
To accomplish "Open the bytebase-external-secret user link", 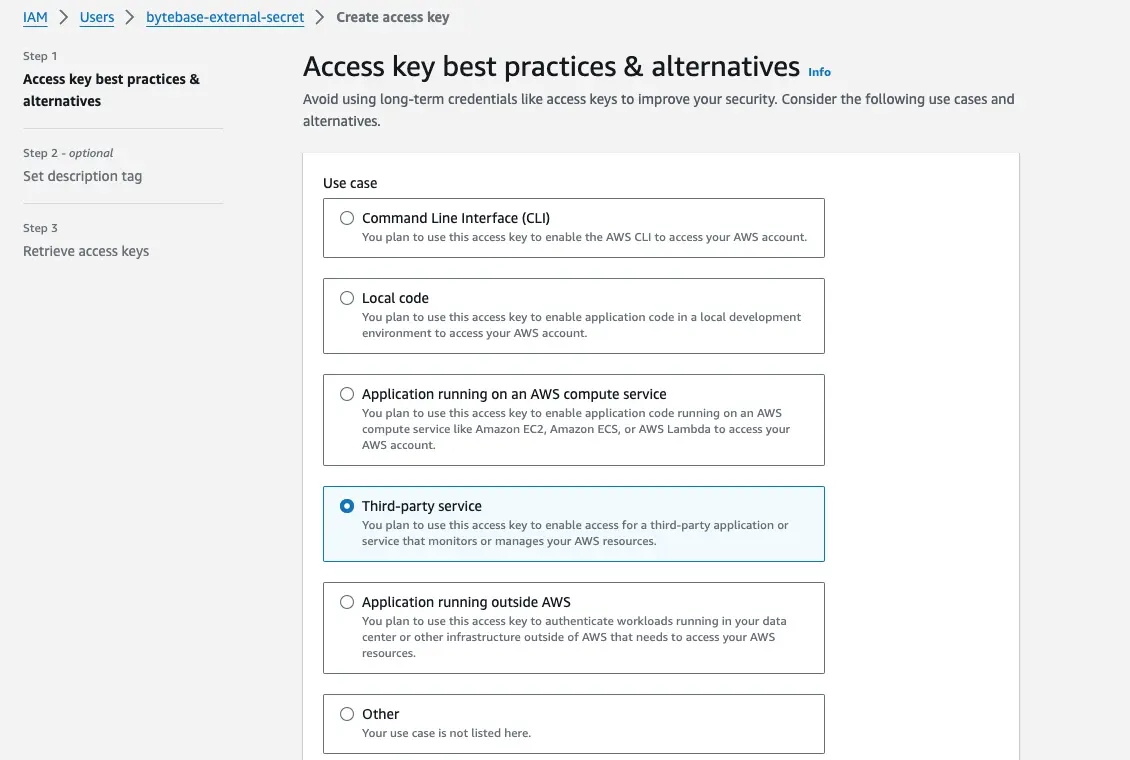I will click(225, 17).
